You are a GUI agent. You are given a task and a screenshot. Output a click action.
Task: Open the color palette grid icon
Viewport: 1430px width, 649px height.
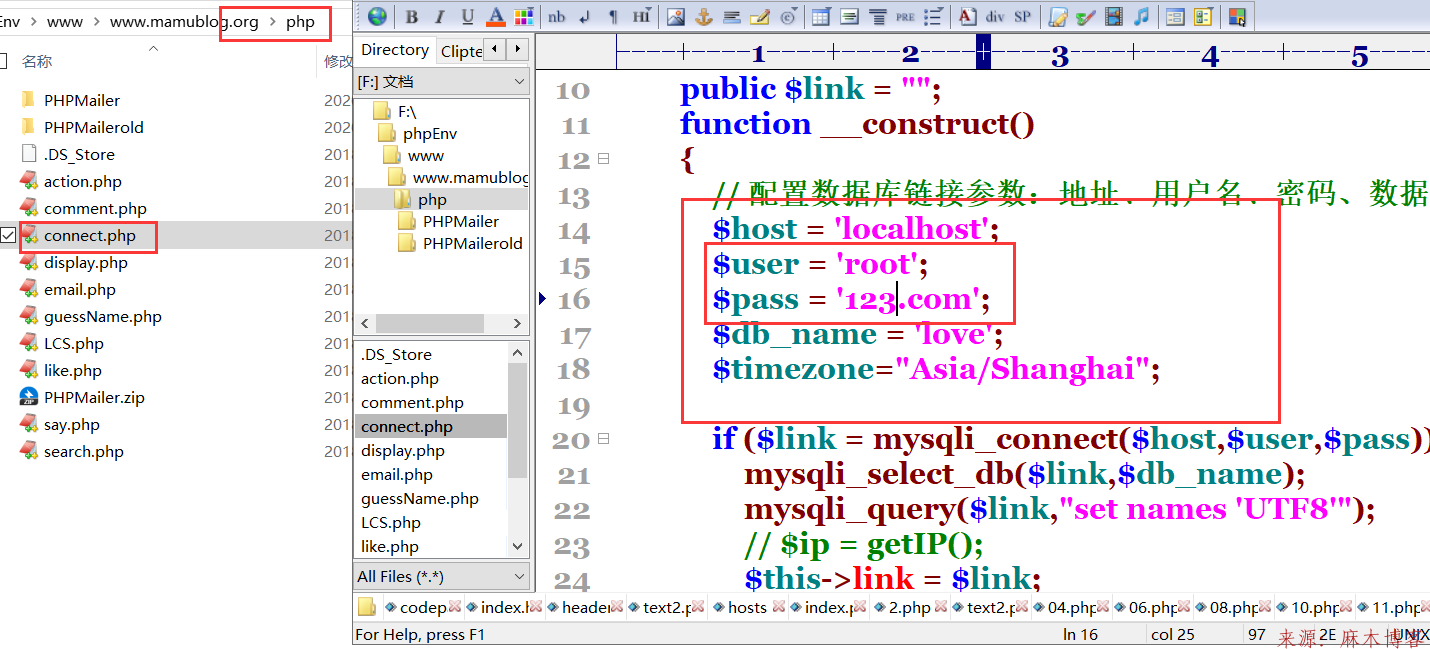pos(523,16)
